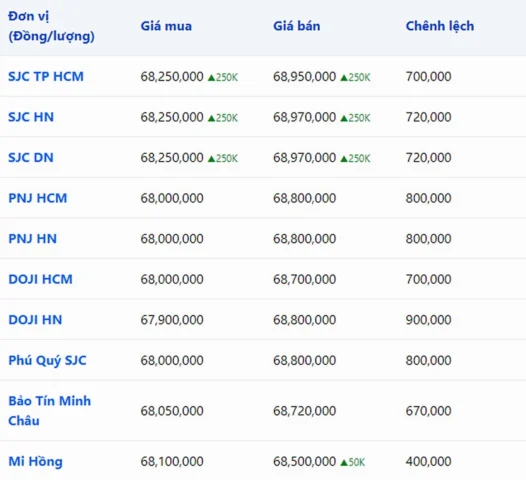Select SJC HN buy price 68,250,000
The height and width of the screenshot is (480, 526).
(x=172, y=117)
